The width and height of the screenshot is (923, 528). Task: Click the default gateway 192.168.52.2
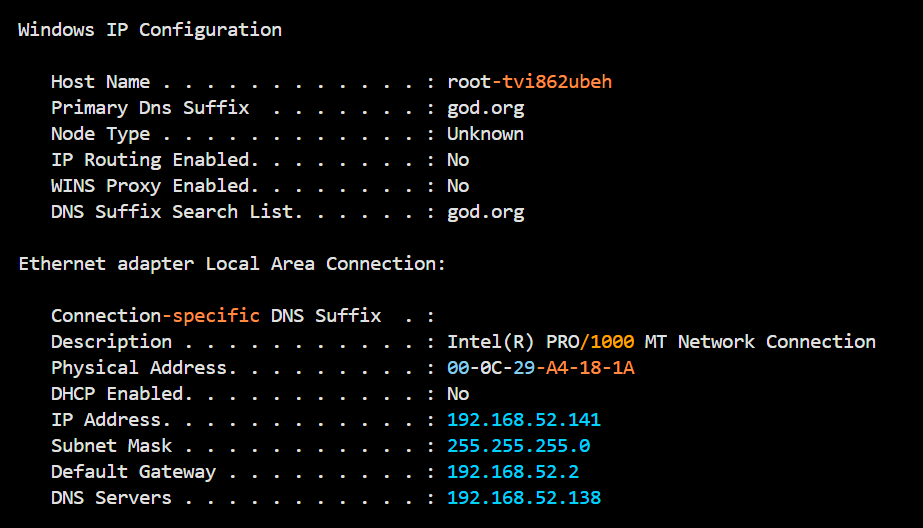coord(513,472)
